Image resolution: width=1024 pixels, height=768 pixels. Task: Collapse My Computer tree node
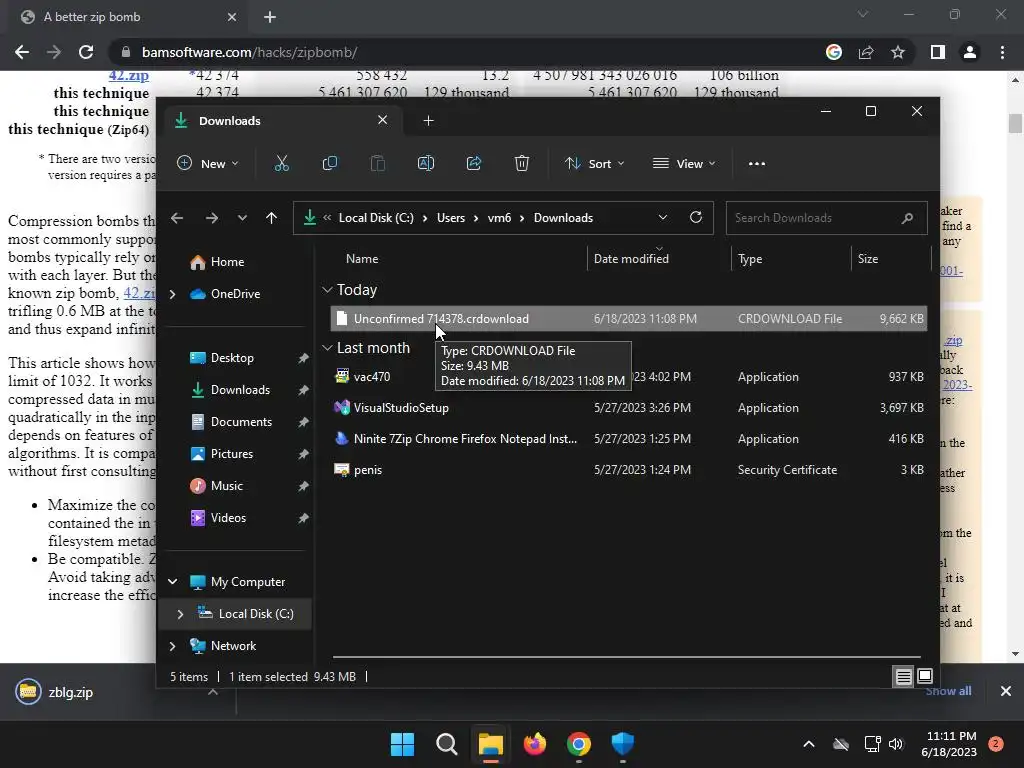(x=172, y=582)
